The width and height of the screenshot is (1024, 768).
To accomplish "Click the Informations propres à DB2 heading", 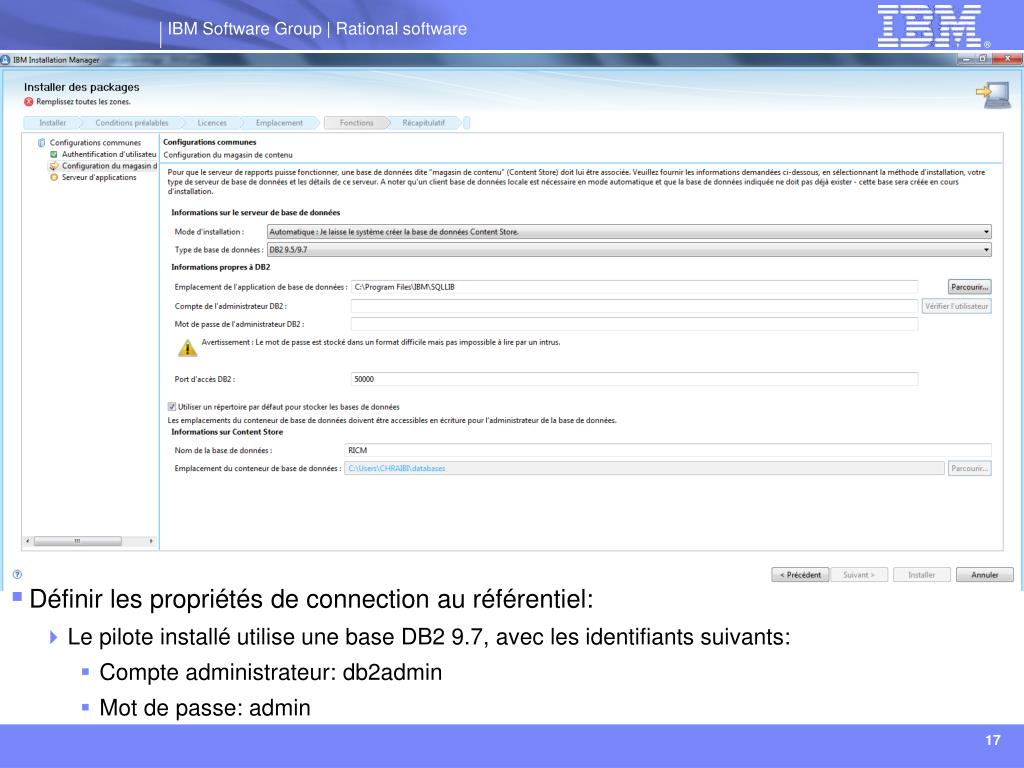I will click(221, 267).
